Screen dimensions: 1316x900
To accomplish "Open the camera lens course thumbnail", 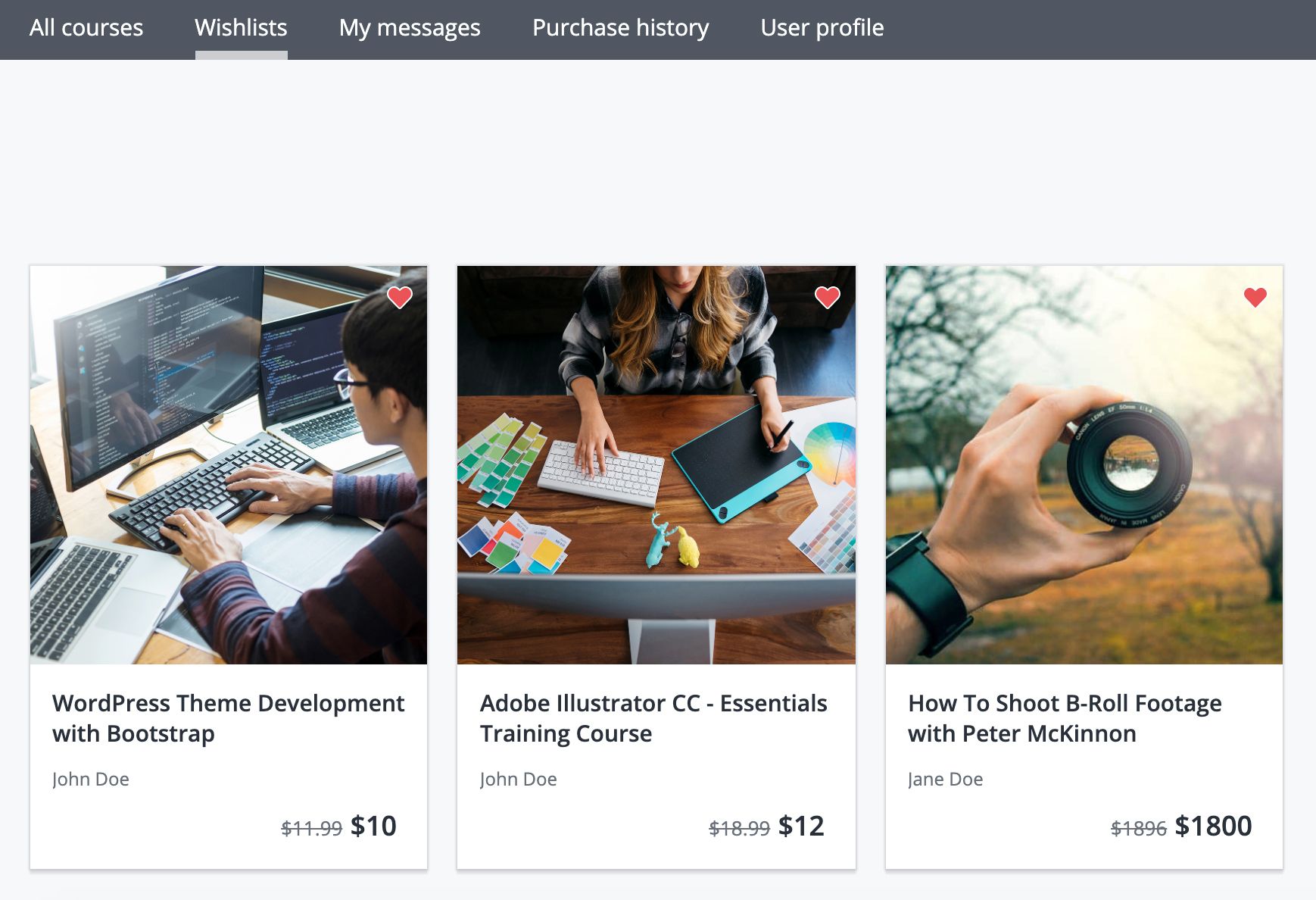I will tap(1084, 465).
